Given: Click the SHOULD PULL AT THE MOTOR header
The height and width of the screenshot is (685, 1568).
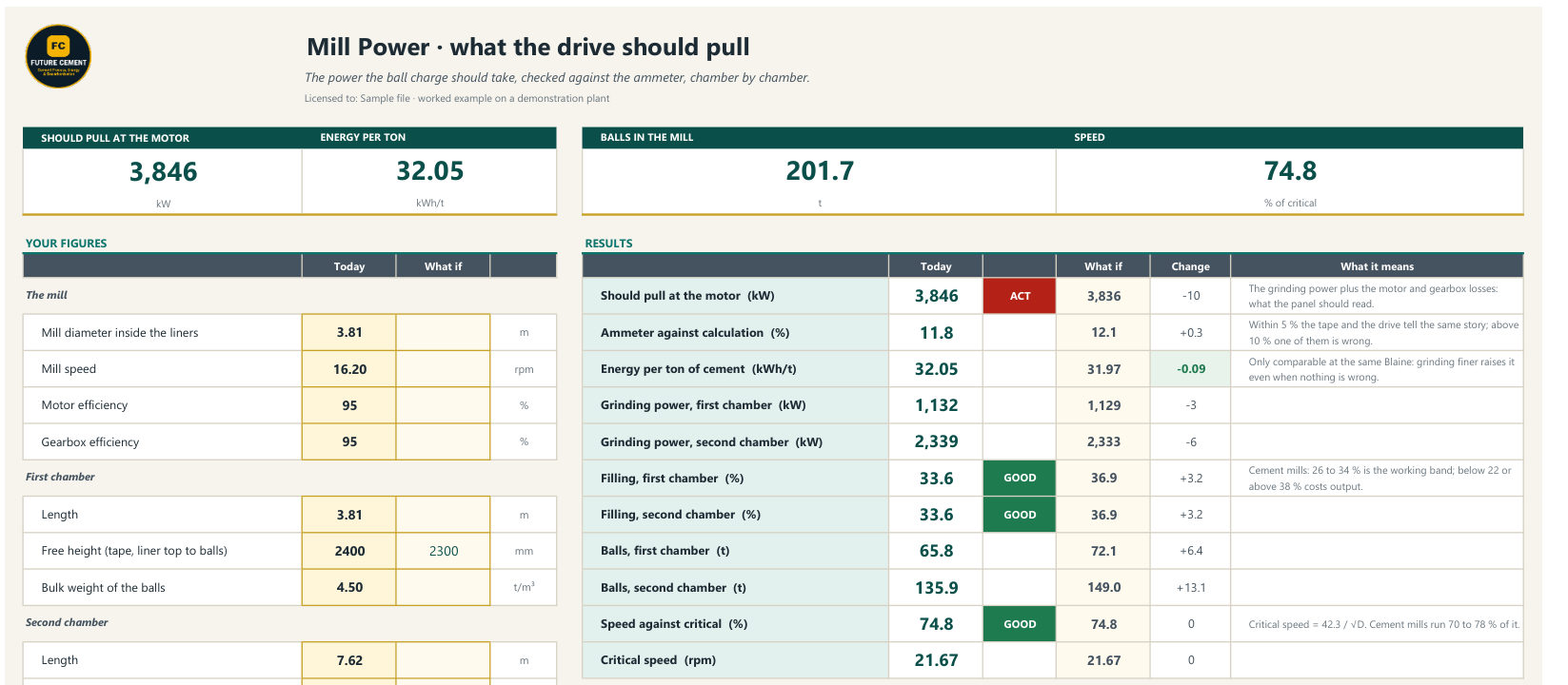Looking at the screenshot, I should [115, 138].
